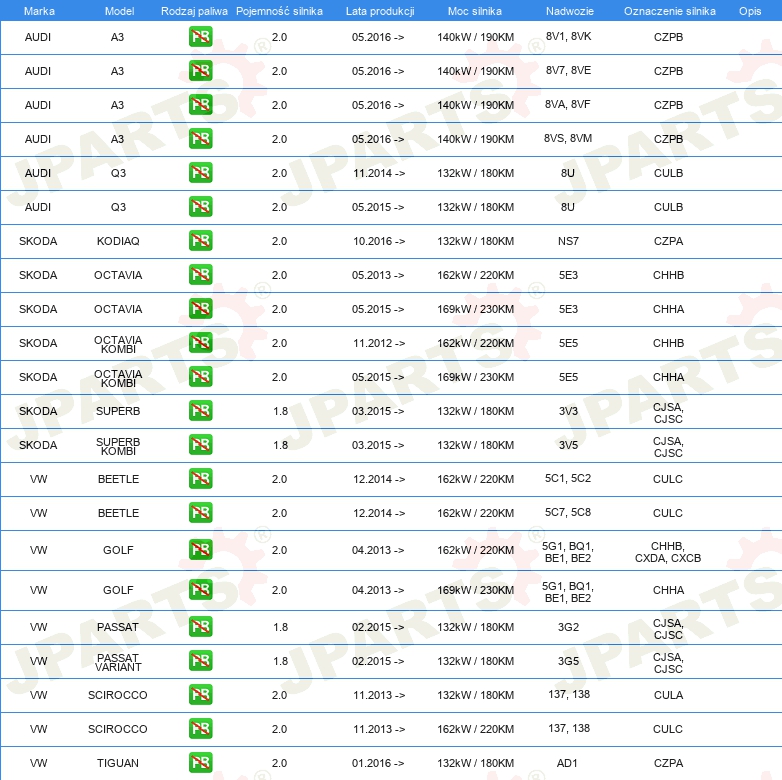782x780 pixels.
Task: Click the fuel icon in the PASSAT VARIANT 3G5 row
Action: pos(200,660)
